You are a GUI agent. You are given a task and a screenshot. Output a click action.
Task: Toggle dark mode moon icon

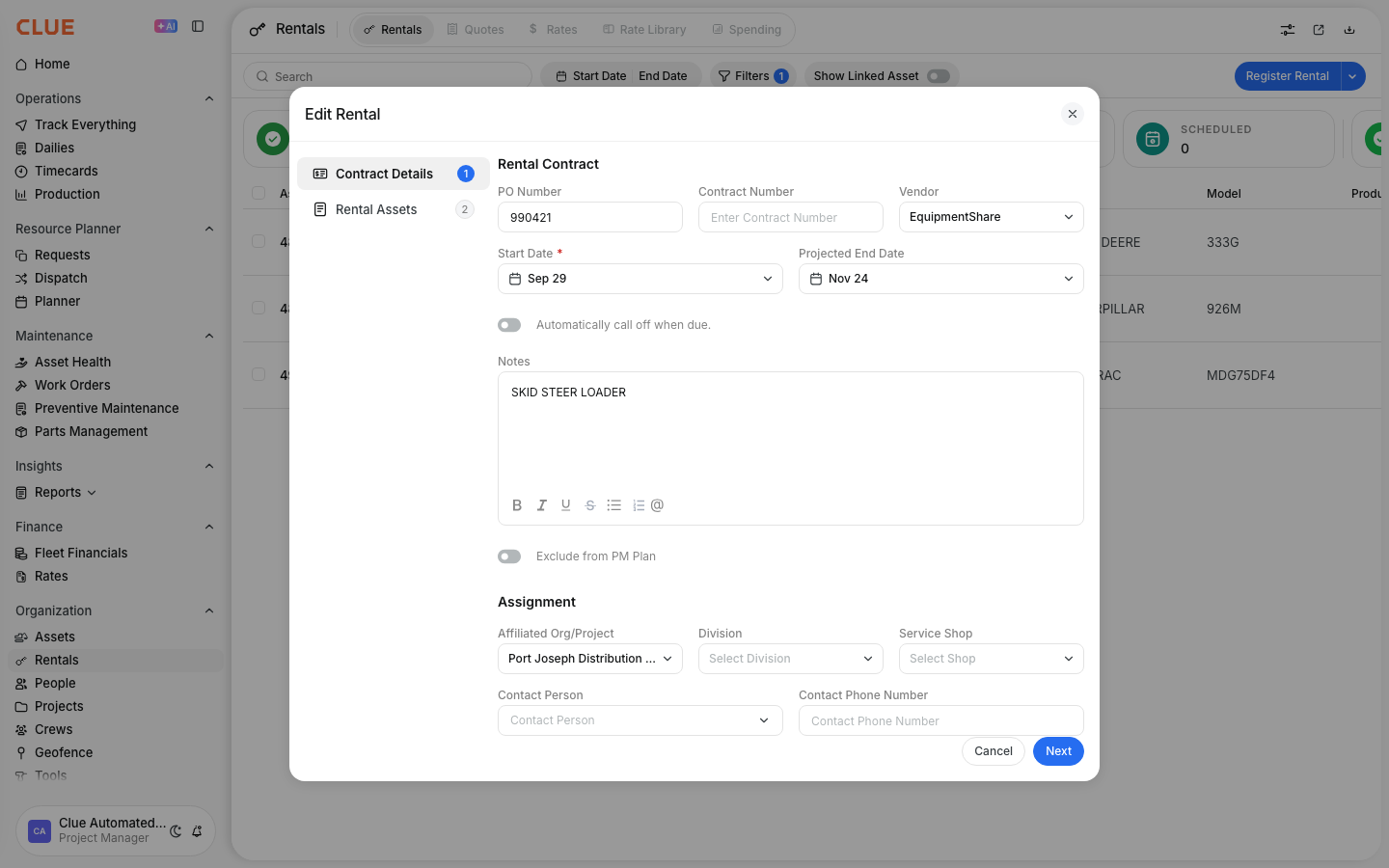pos(176,831)
